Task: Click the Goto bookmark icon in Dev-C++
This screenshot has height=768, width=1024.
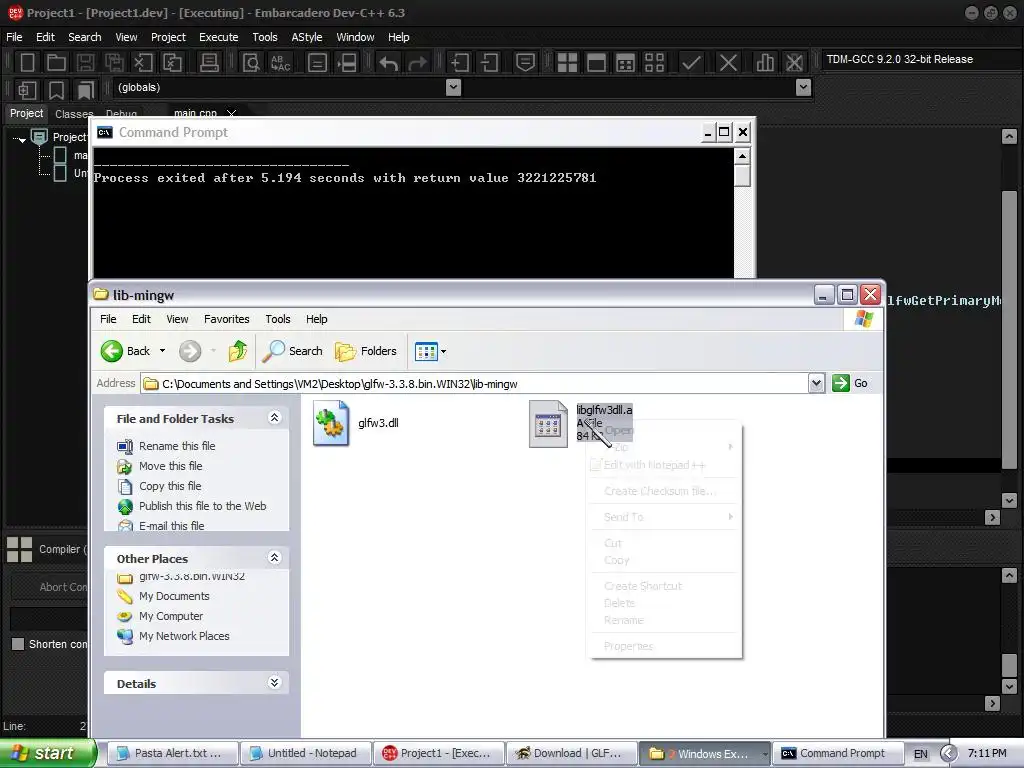Action: (86, 90)
